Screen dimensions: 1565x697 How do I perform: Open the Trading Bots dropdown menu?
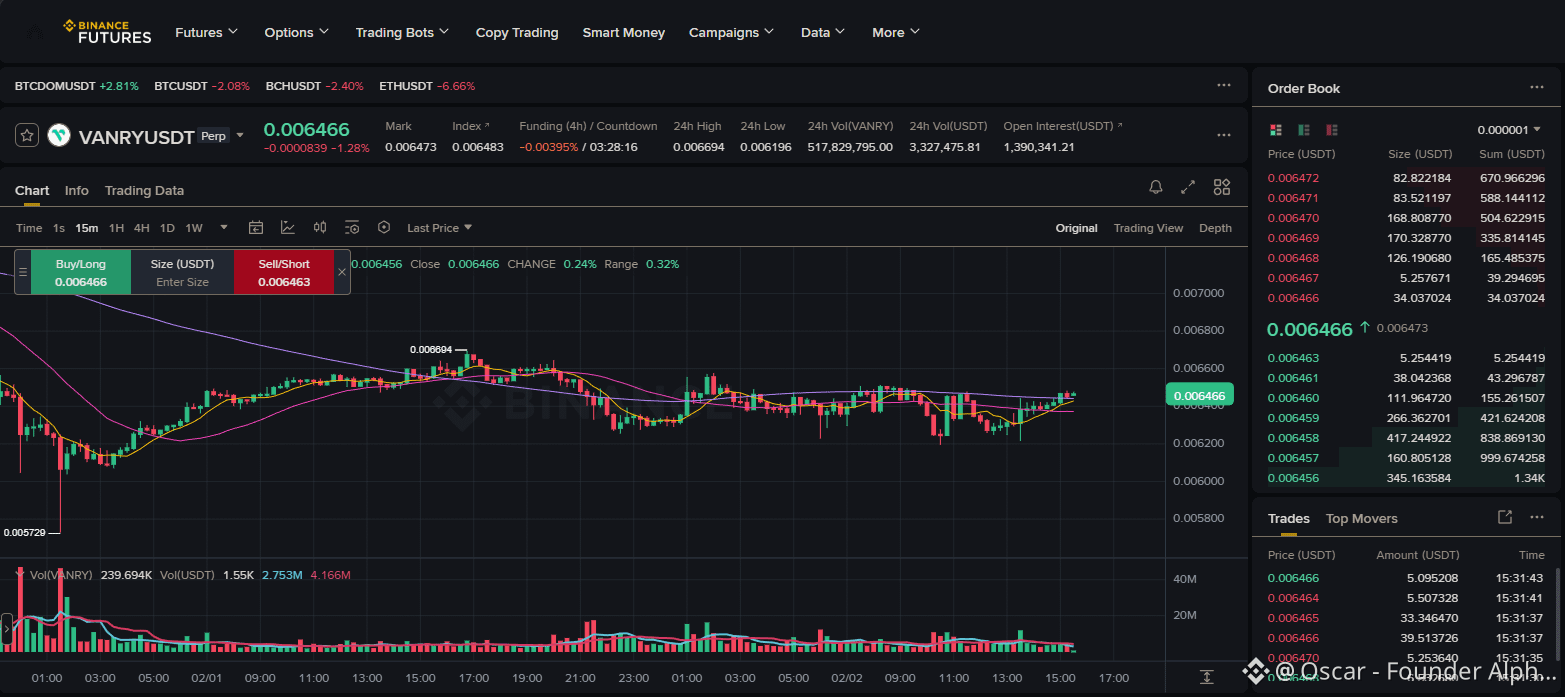click(402, 32)
